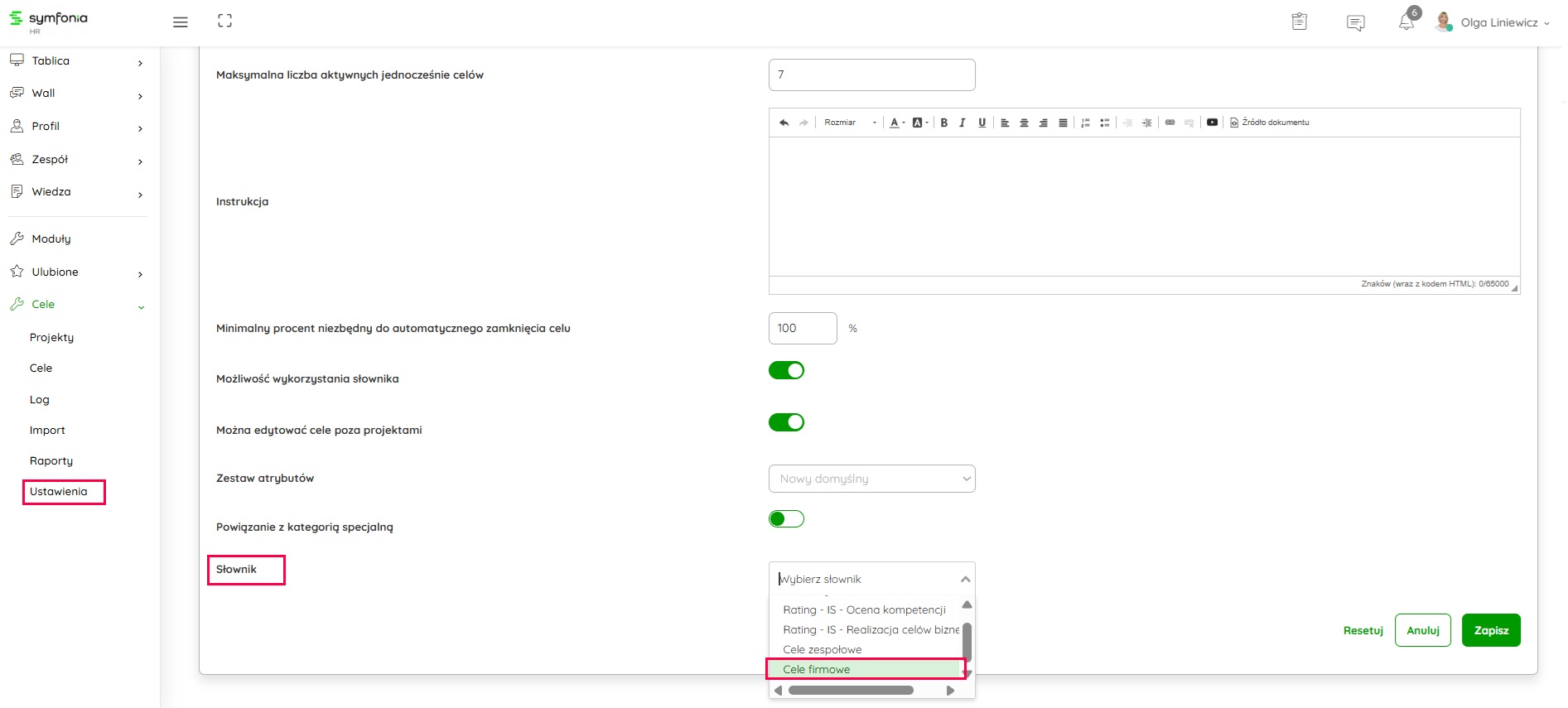
Task: Toggle fullscreen mode icon in header
Action: 224,22
